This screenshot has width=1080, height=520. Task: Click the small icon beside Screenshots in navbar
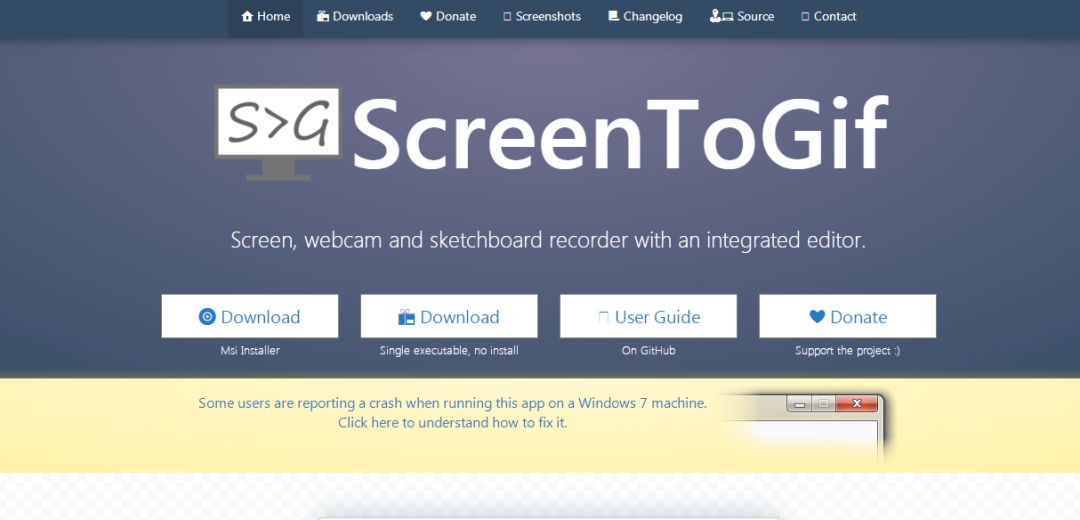507,17
